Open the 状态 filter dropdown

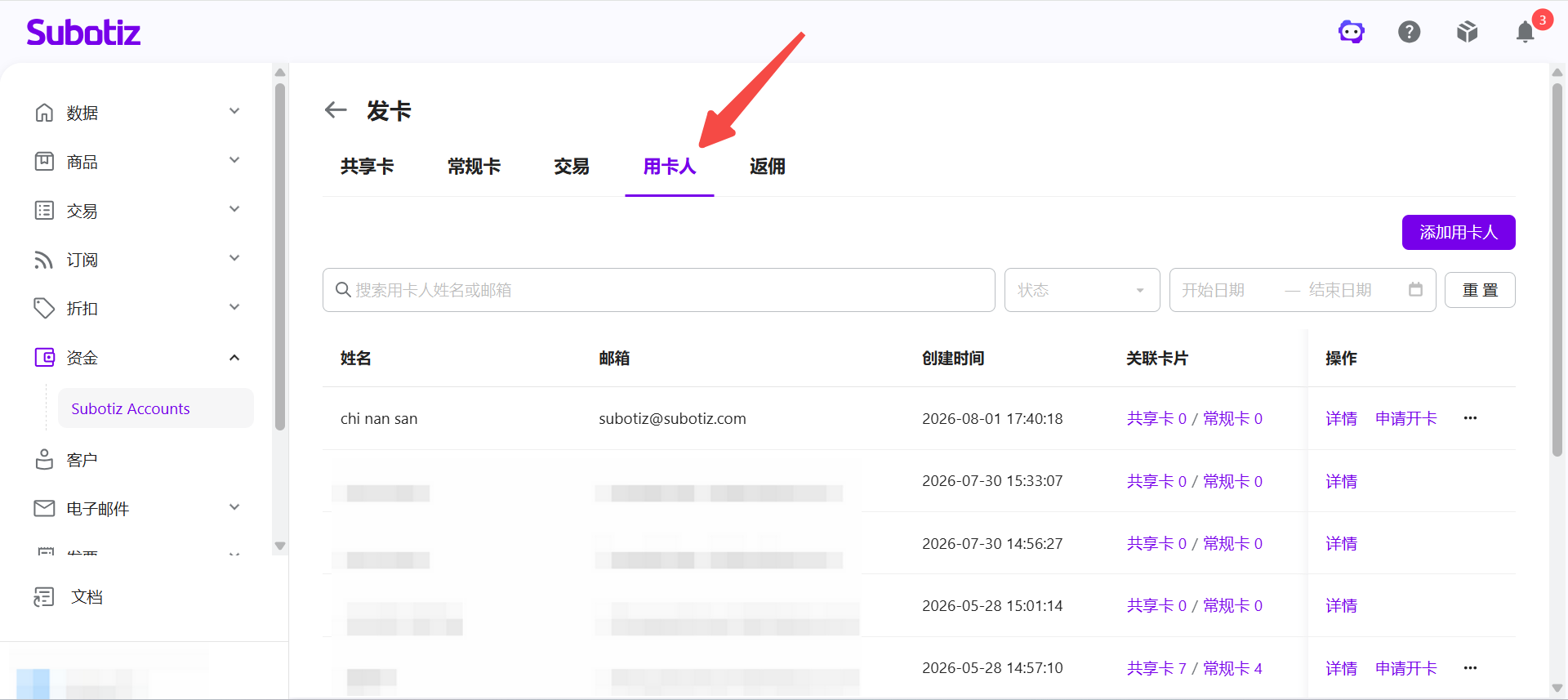pos(1082,290)
